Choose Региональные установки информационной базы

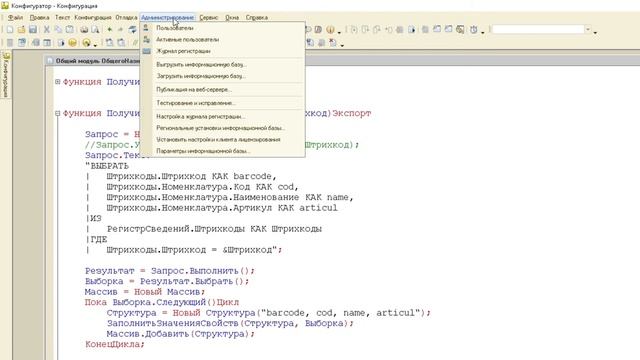coord(222,128)
